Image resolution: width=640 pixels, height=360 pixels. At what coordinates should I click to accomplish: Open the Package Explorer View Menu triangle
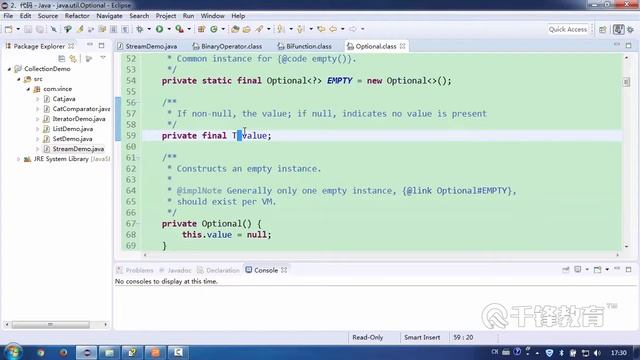point(103,58)
